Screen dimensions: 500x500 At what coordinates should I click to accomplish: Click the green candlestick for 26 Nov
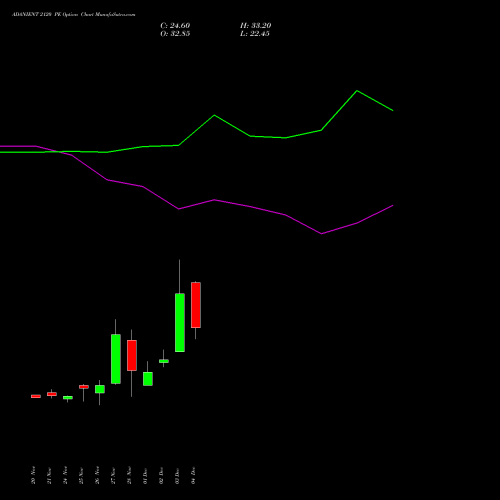tap(100, 389)
